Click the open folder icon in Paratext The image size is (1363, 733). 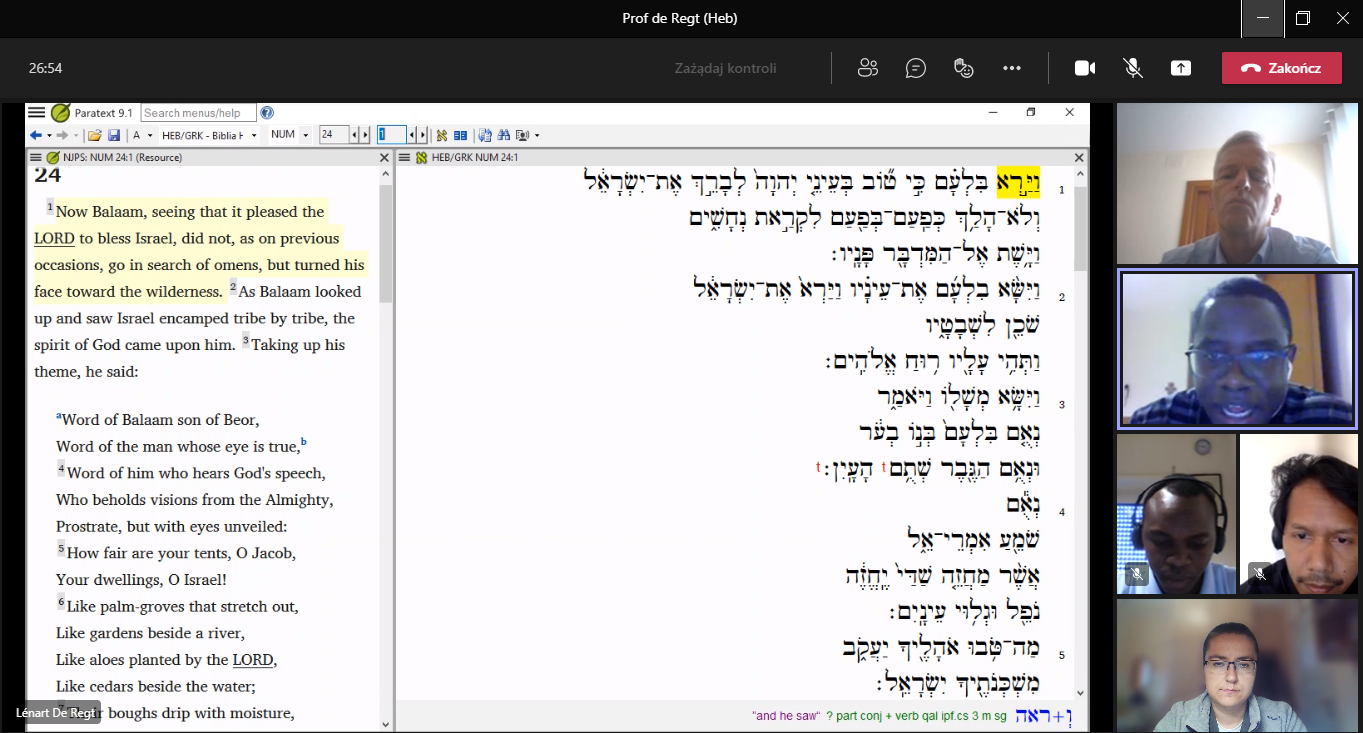(94, 135)
